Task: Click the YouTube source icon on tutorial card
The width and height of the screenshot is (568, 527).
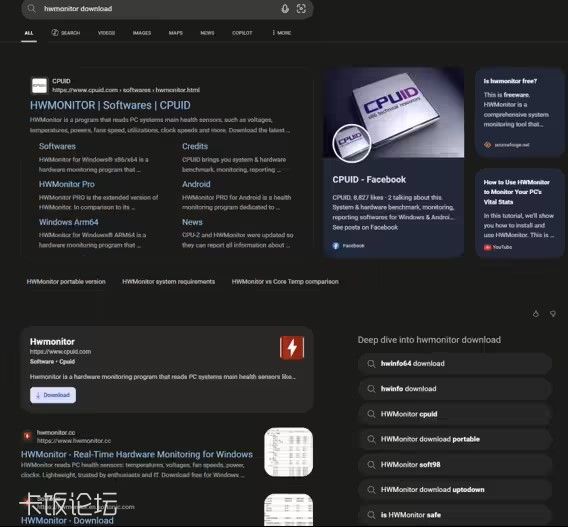Action: coord(488,247)
